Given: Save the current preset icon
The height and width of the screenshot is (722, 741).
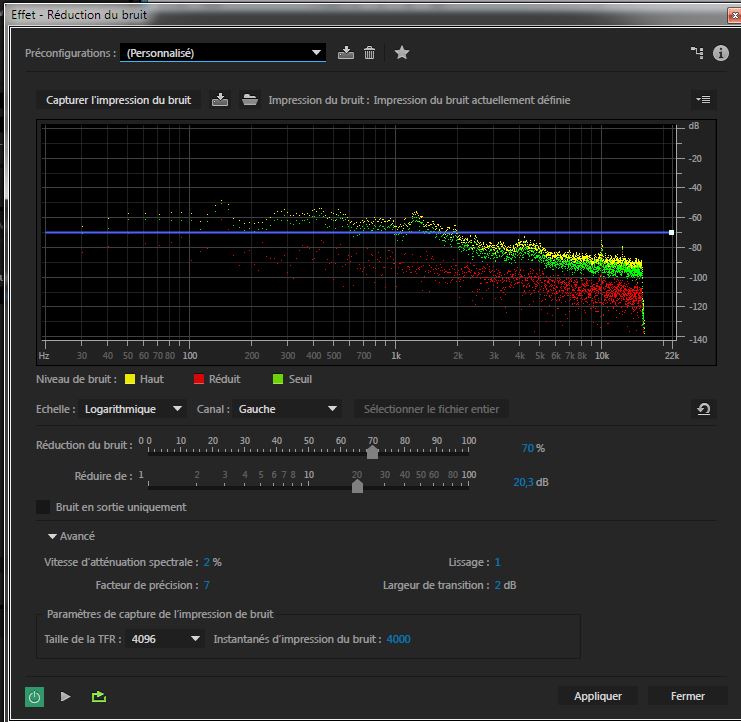Looking at the screenshot, I should [346, 53].
